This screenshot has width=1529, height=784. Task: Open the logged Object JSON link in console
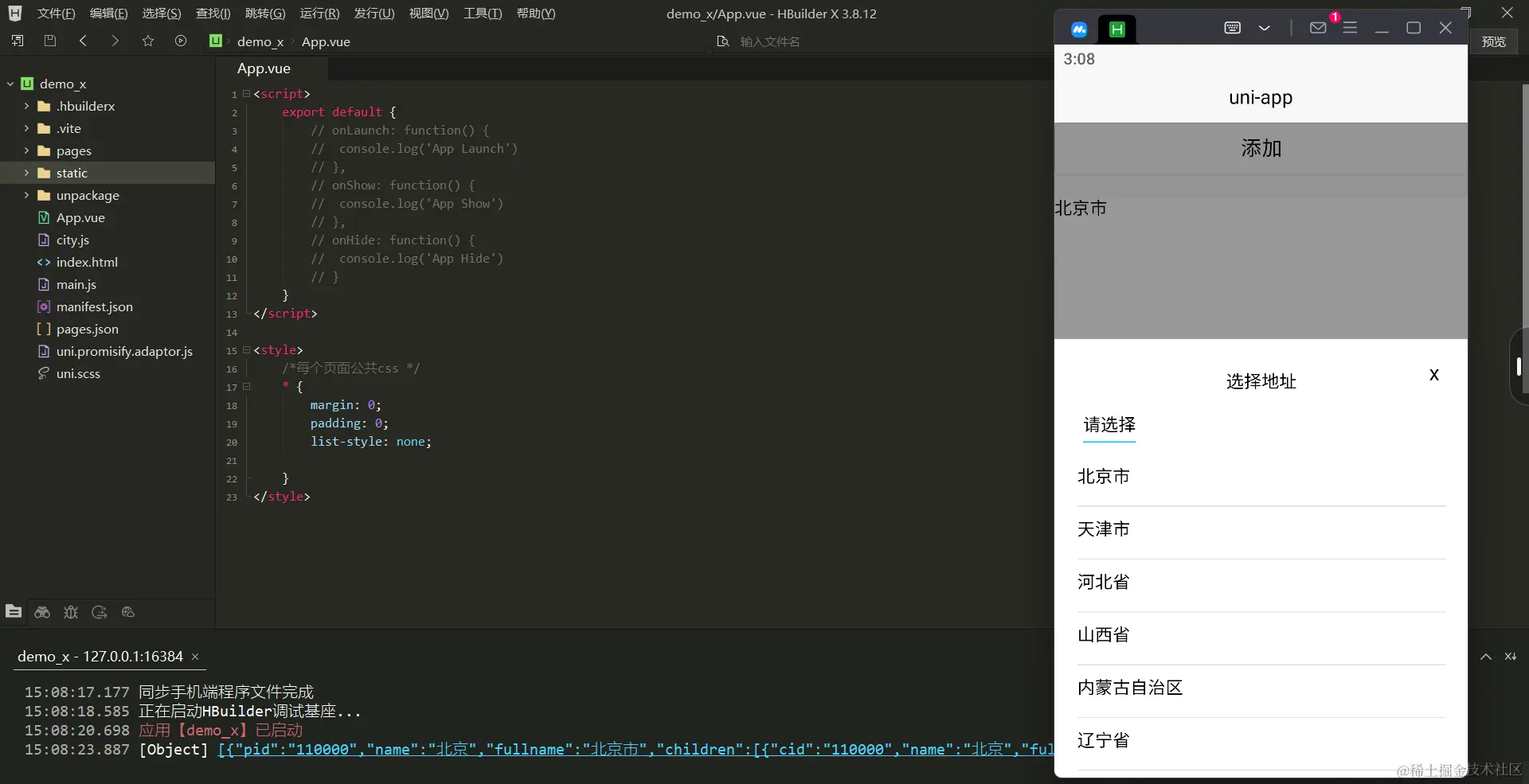coord(635,750)
